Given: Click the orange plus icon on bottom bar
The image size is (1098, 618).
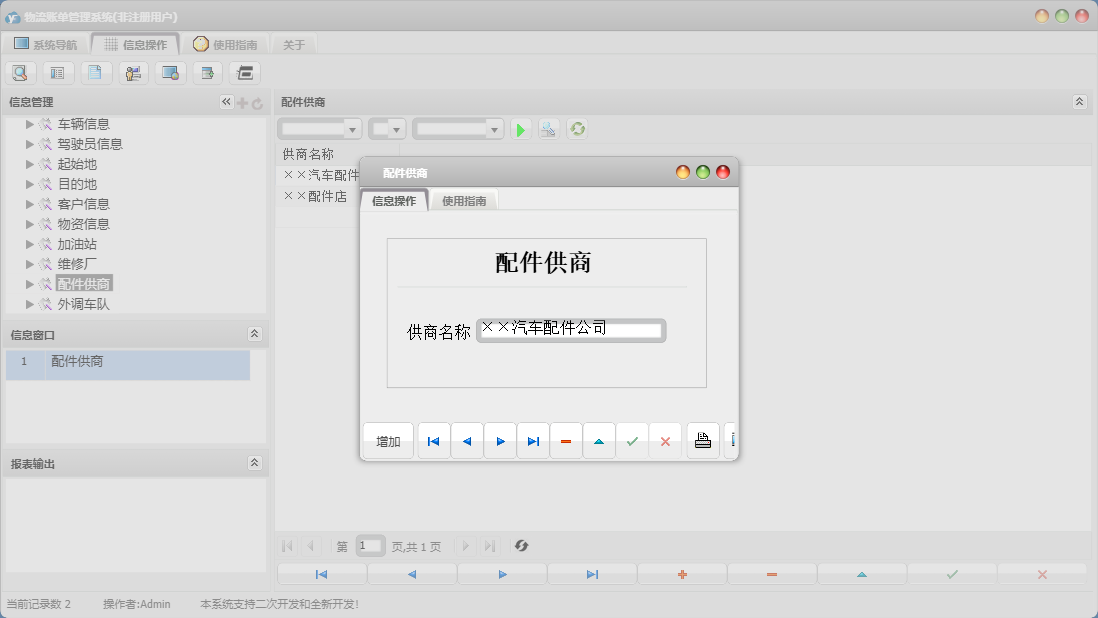Looking at the screenshot, I should coord(682,573).
